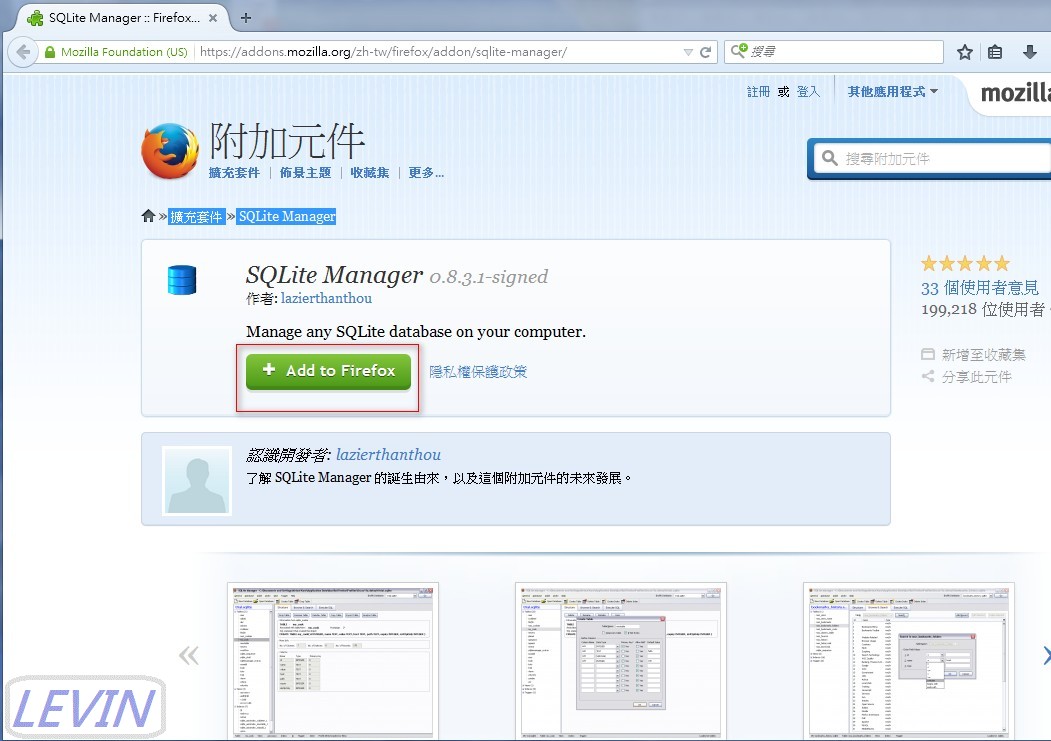
Task: Click the Add to Firefox button
Action: pyautogui.click(x=328, y=372)
